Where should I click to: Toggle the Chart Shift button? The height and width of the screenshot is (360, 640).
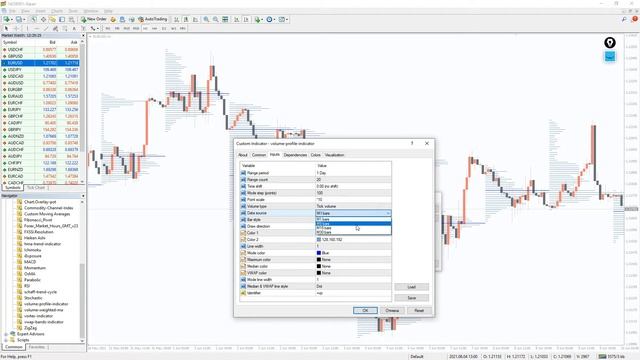coord(246,19)
